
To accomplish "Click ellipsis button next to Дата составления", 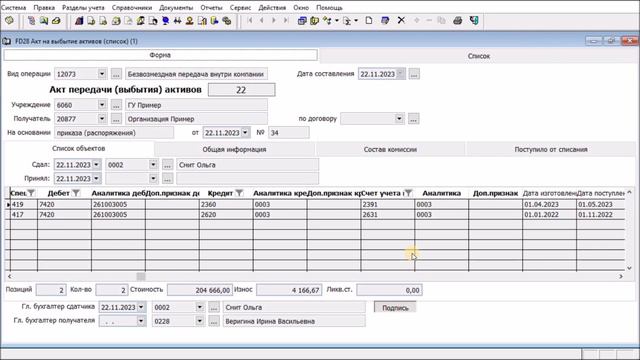I will (414, 74).
